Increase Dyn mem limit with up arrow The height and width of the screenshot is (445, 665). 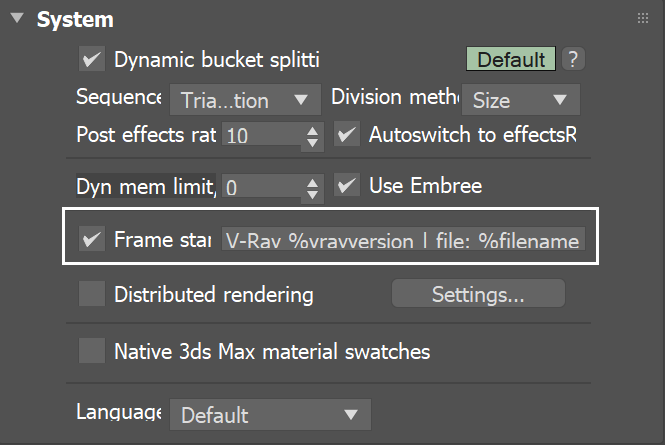314,181
